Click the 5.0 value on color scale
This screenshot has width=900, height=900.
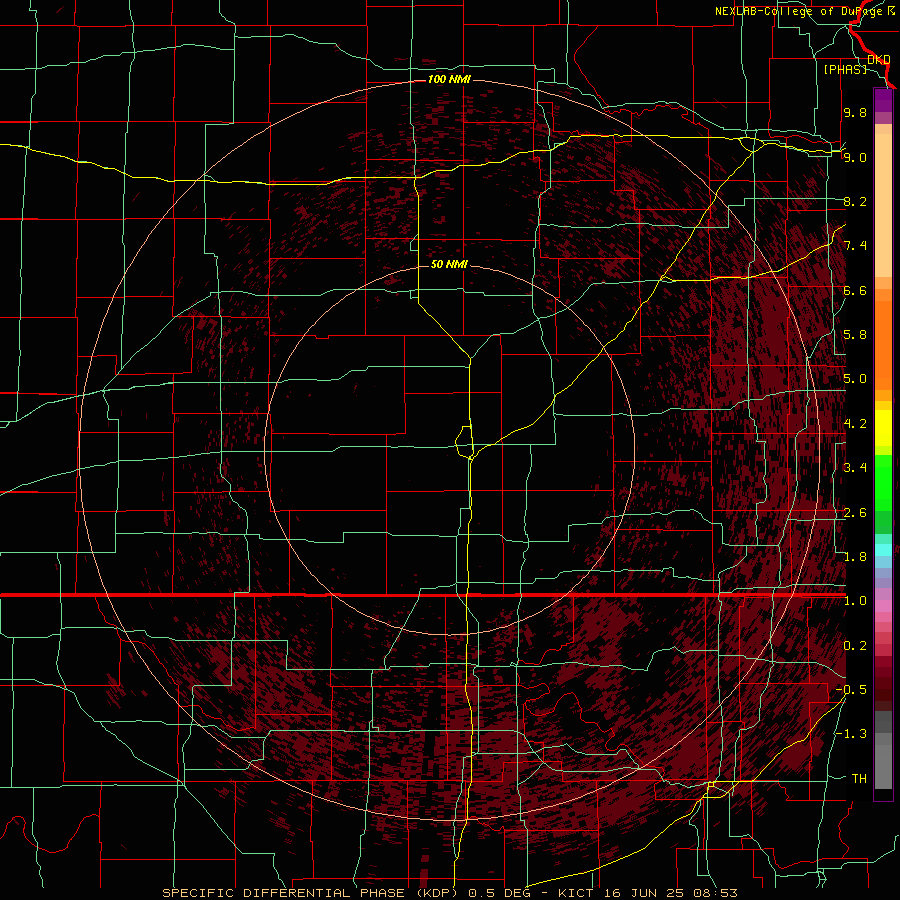click(855, 379)
